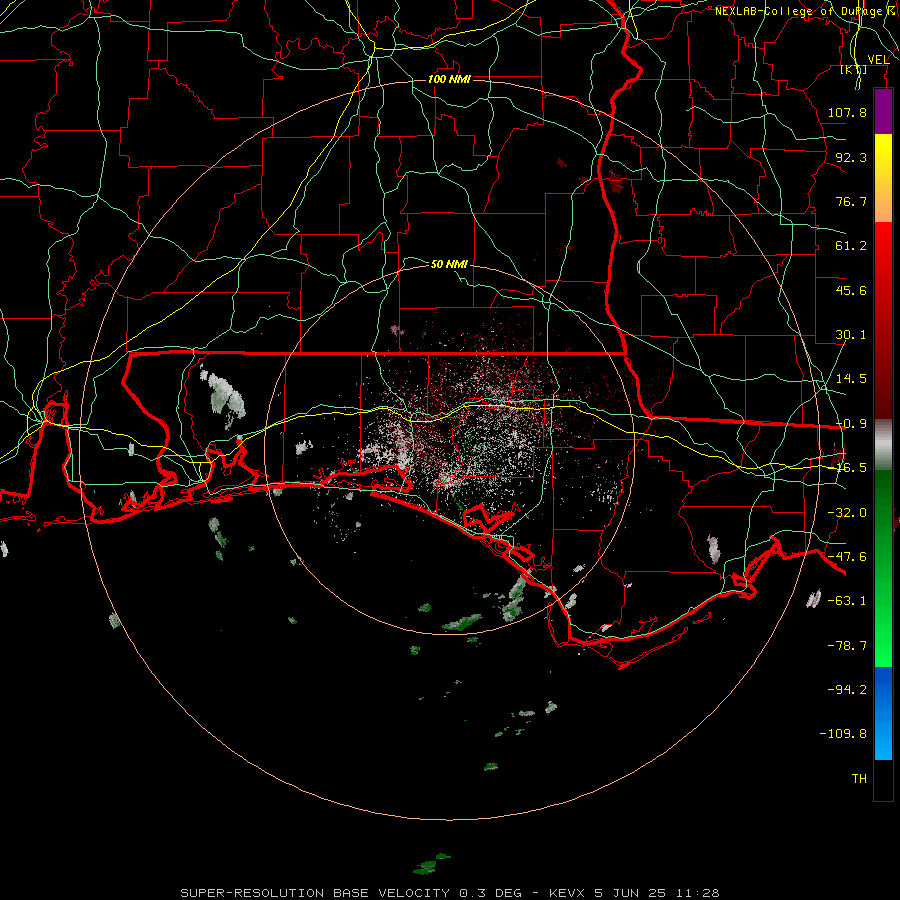Pick the blue segment of the color bar
This screenshot has height=900, width=900.
point(883,713)
